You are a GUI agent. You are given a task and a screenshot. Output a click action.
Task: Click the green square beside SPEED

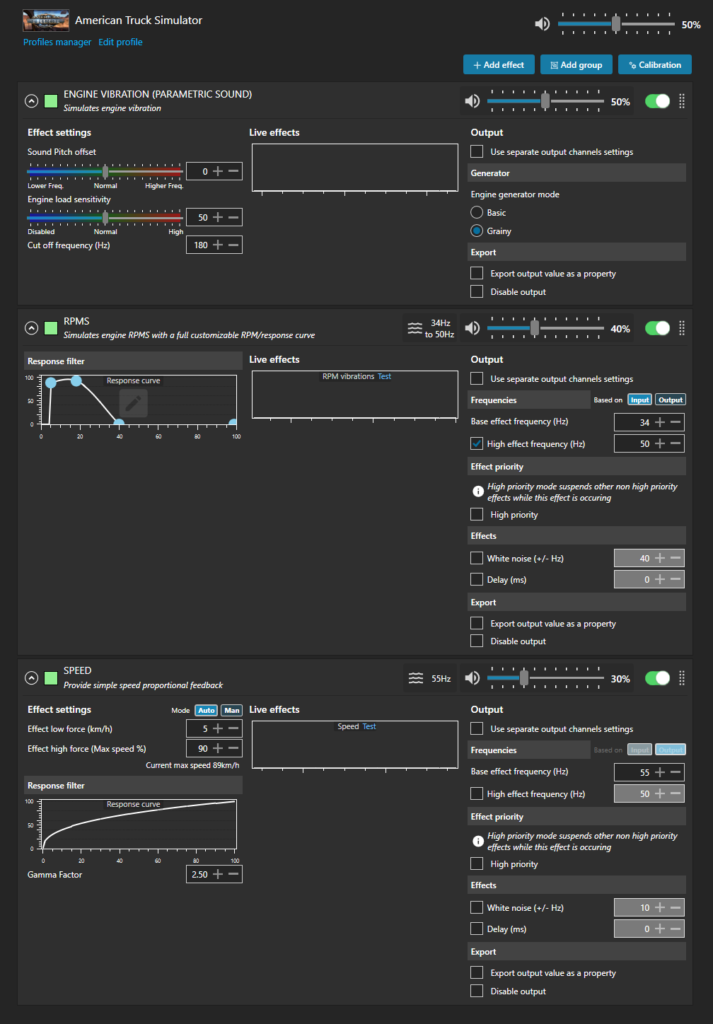(51, 678)
